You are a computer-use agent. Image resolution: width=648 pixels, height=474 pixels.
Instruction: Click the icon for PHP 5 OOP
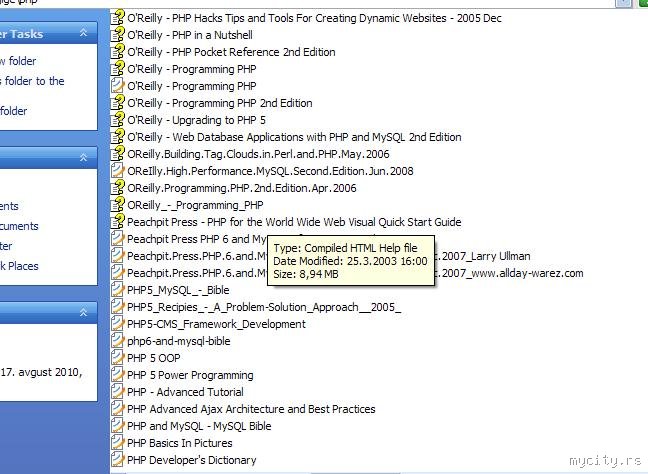tap(118, 357)
